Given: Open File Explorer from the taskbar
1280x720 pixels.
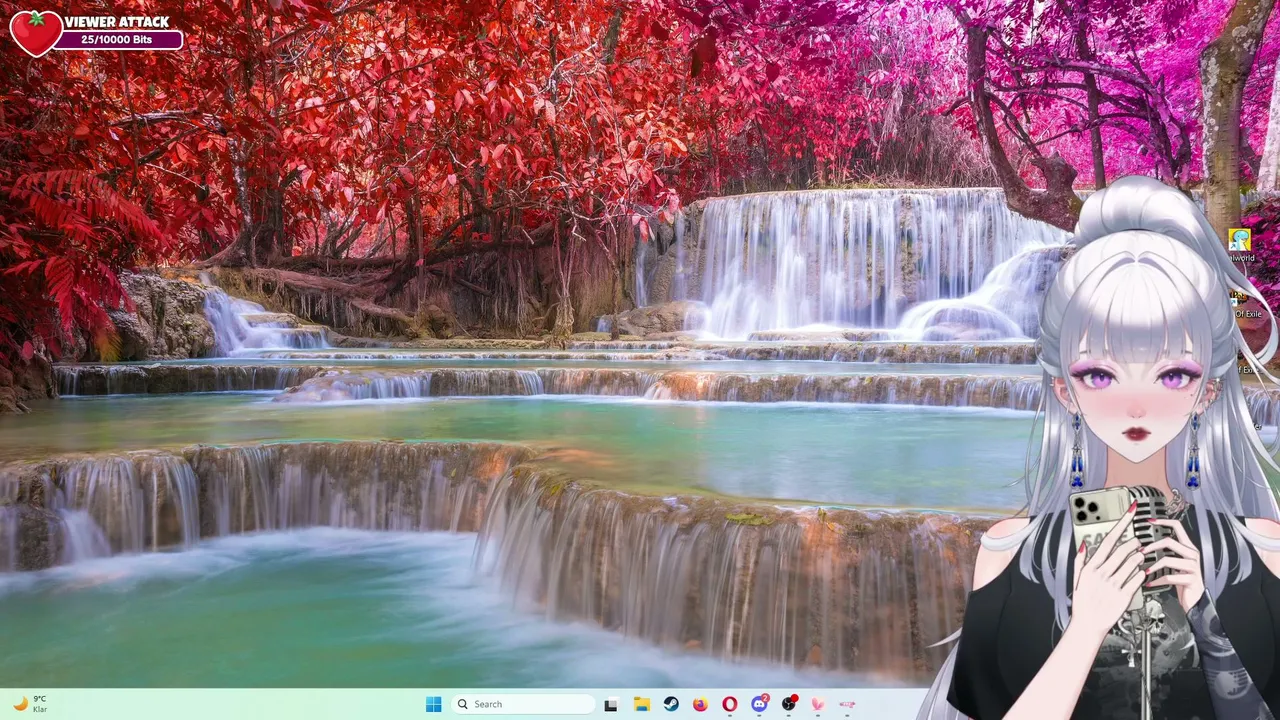Looking at the screenshot, I should pos(641,704).
